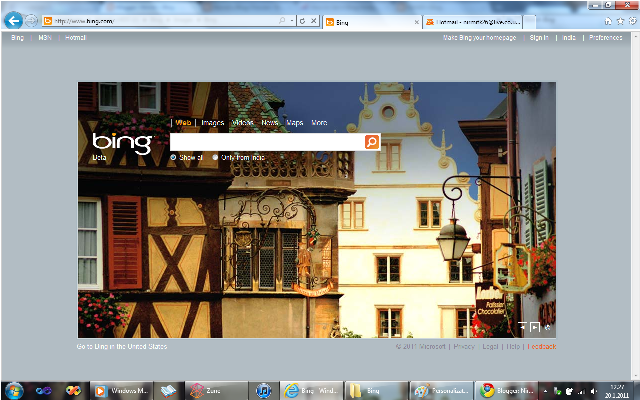Go back with the browser back arrow

point(14,20)
